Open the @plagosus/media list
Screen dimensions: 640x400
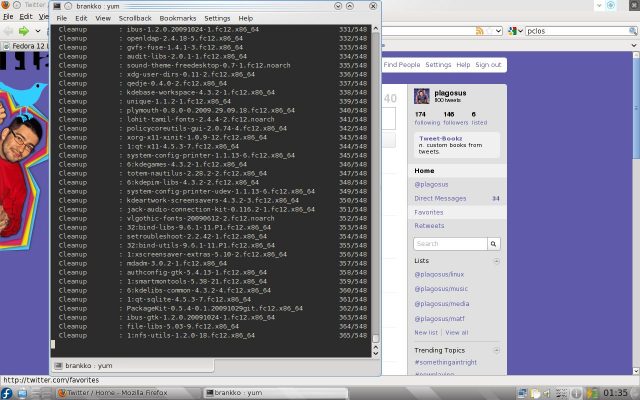coord(442,304)
